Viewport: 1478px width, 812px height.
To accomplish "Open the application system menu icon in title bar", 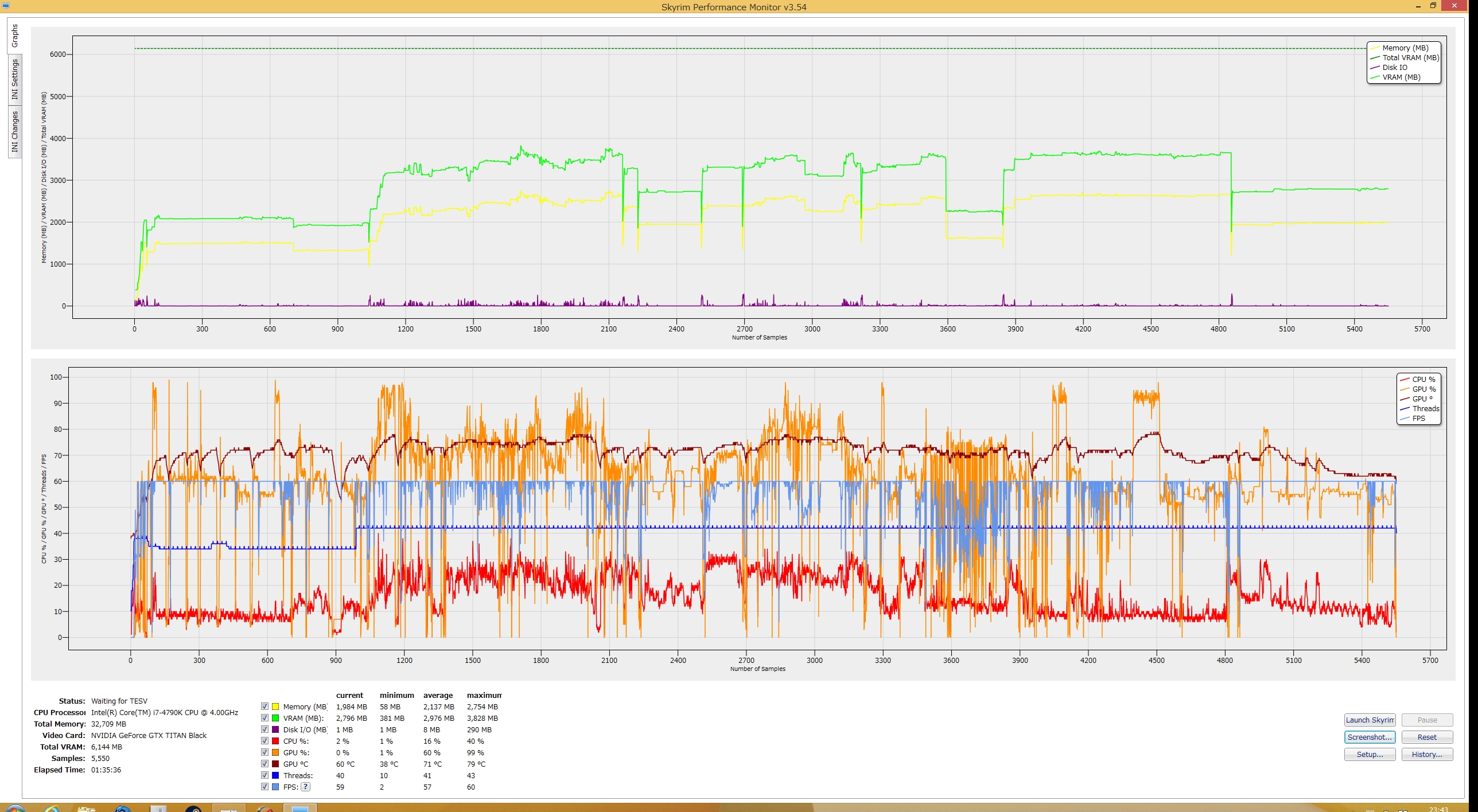I will pyautogui.click(x=6, y=5).
